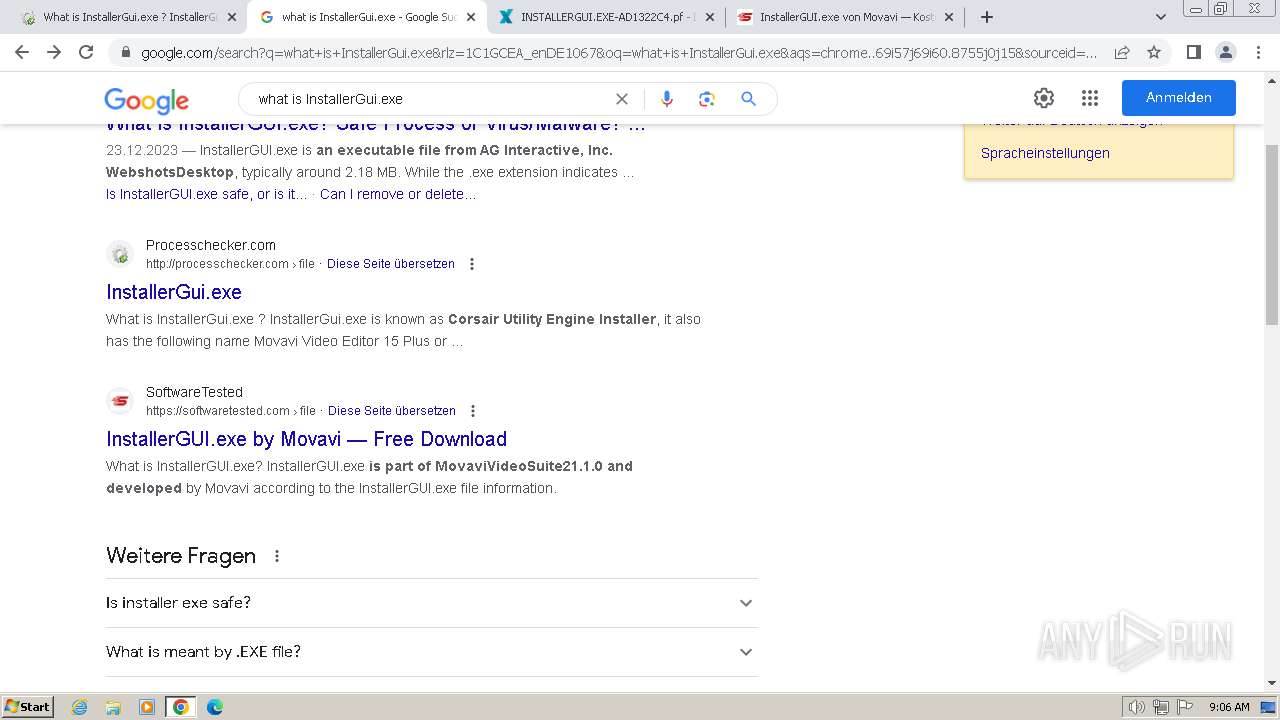Bookmark this page with star icon
This screenshot has height=720, width=1280.
(x=1154, y=52)
